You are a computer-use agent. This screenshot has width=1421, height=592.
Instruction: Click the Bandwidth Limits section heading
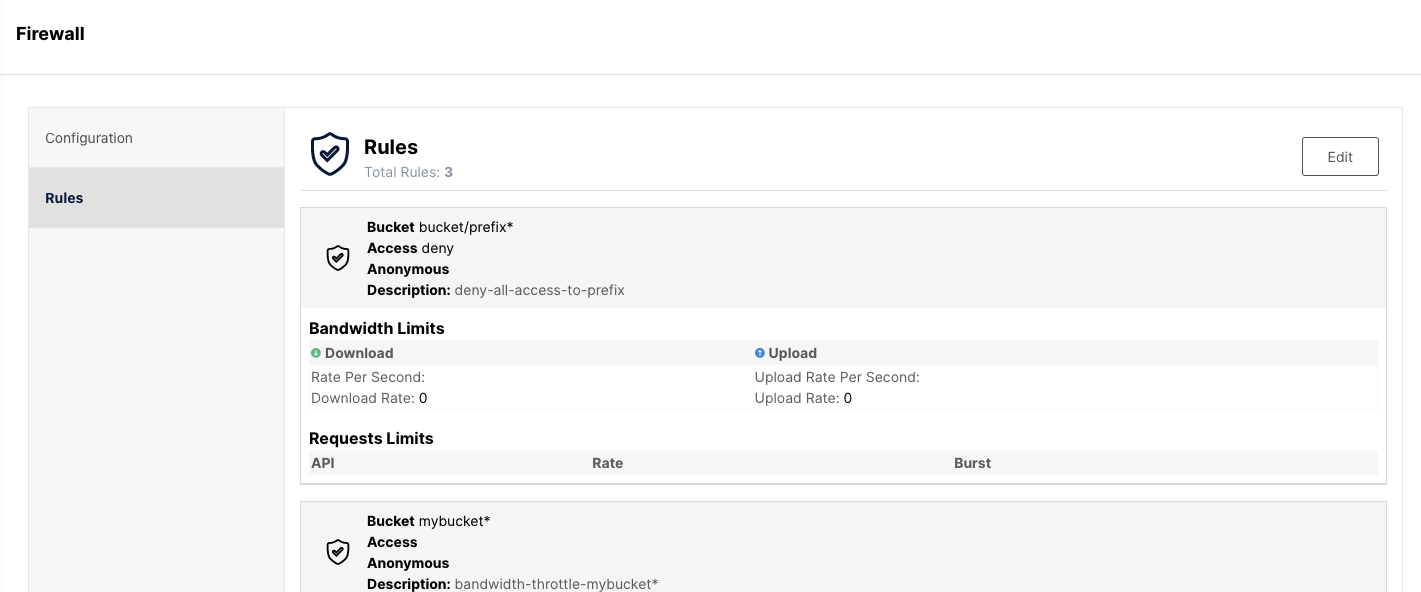377,328
